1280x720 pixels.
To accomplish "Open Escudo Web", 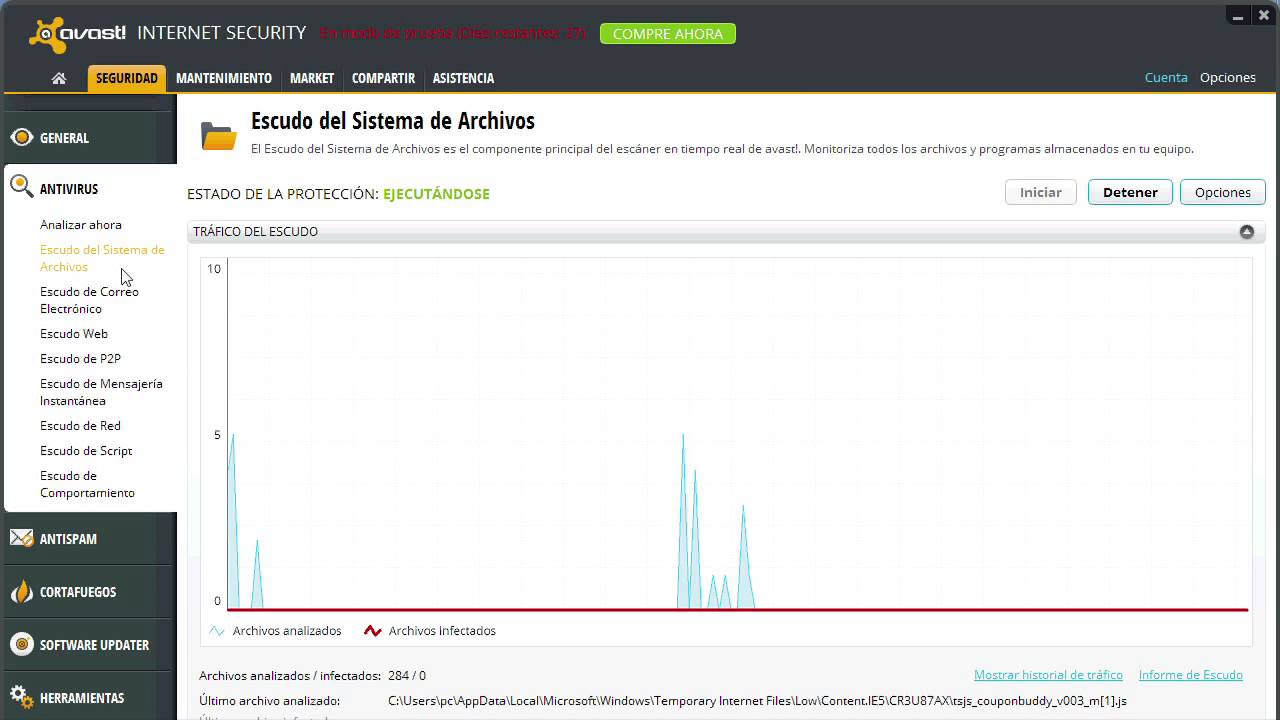I will click(x=74, y=334).
